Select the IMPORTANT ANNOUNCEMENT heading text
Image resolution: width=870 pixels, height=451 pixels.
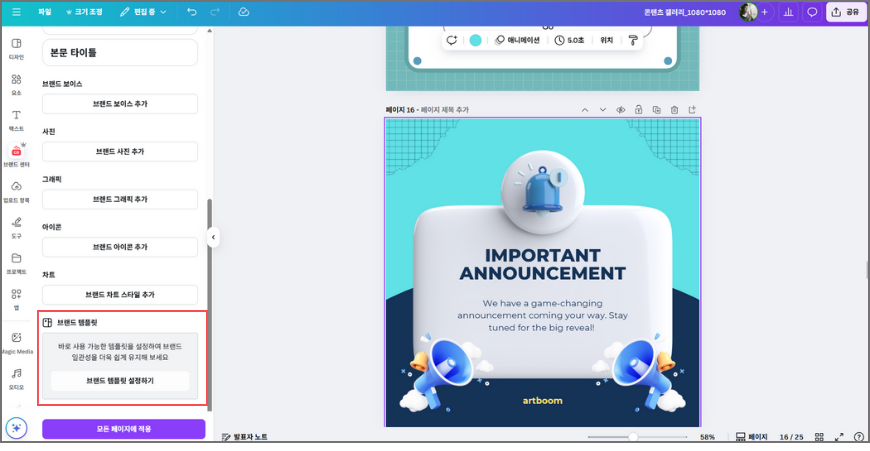(542, 264)
